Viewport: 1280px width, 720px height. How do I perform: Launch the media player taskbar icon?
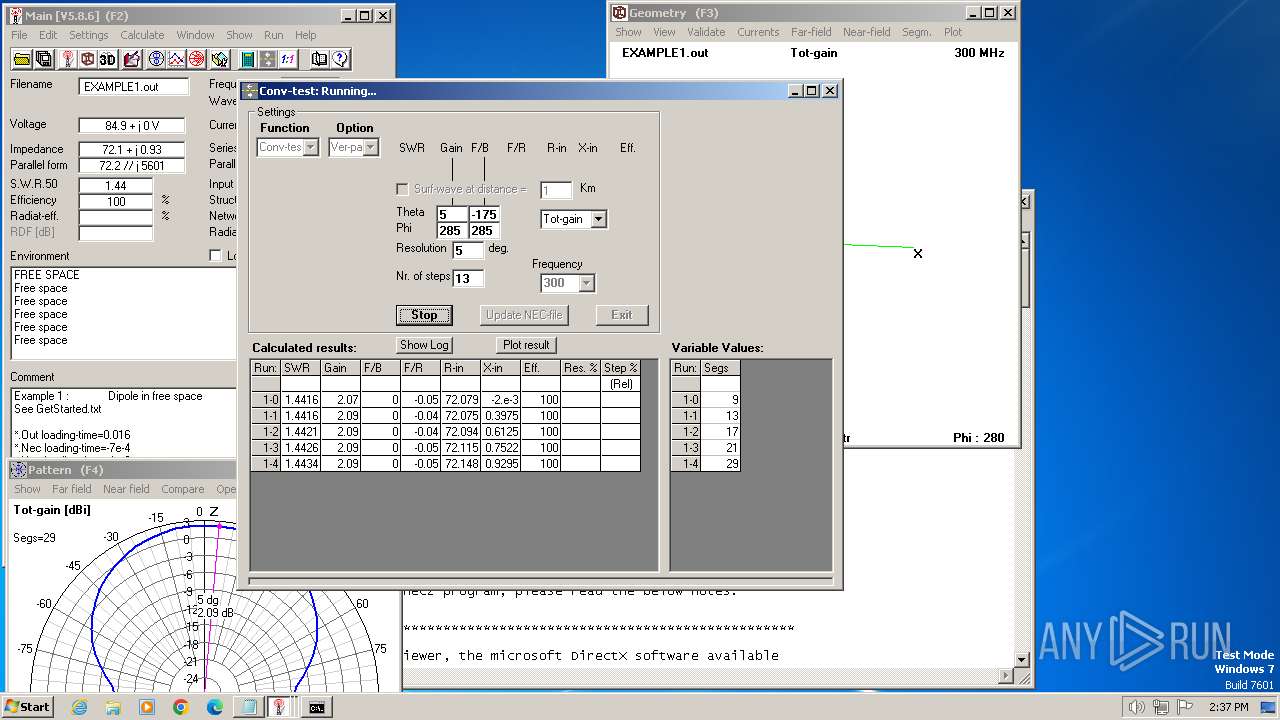(x=147, y=707)
